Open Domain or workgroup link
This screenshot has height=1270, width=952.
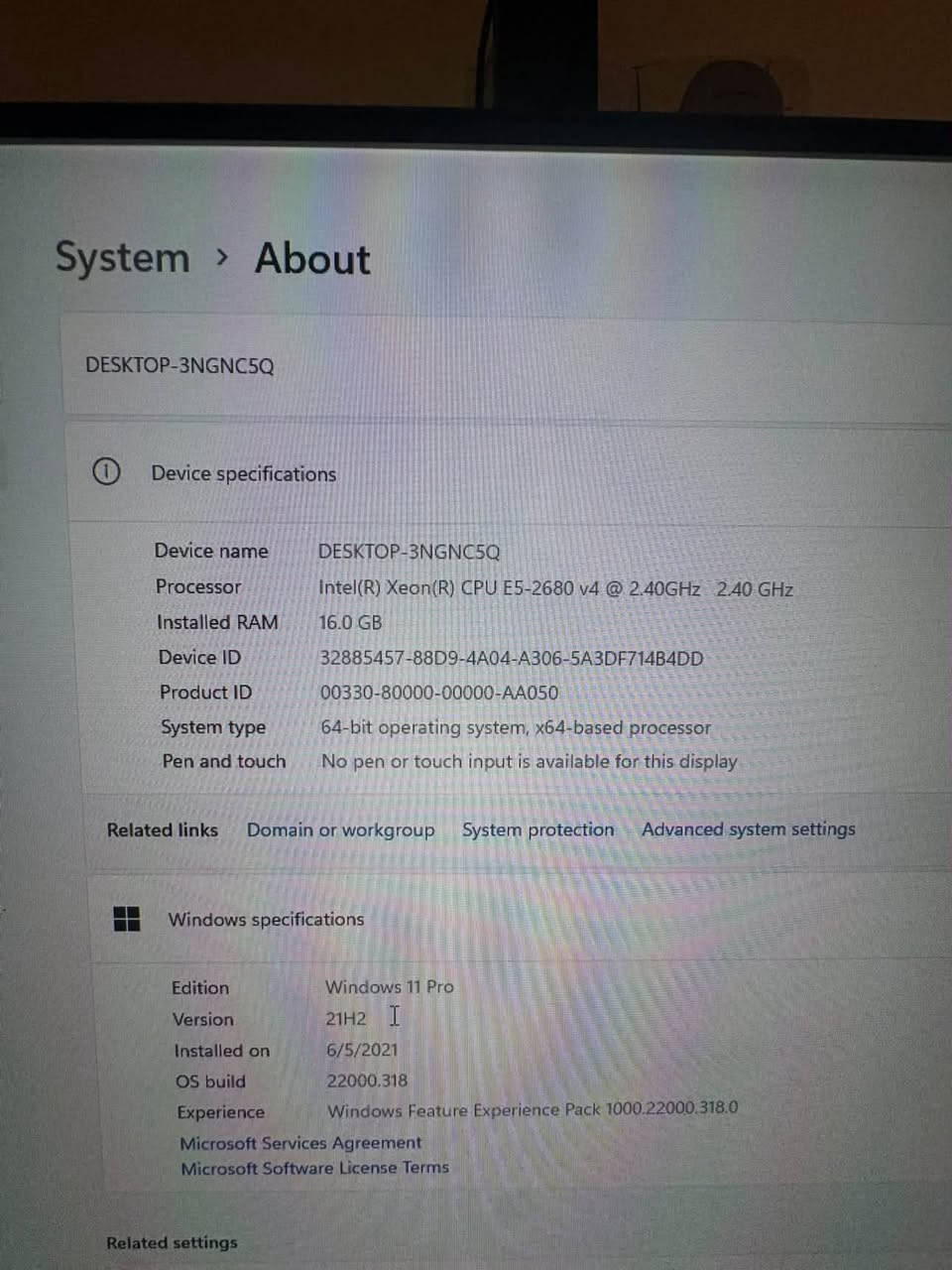[340, 830]
